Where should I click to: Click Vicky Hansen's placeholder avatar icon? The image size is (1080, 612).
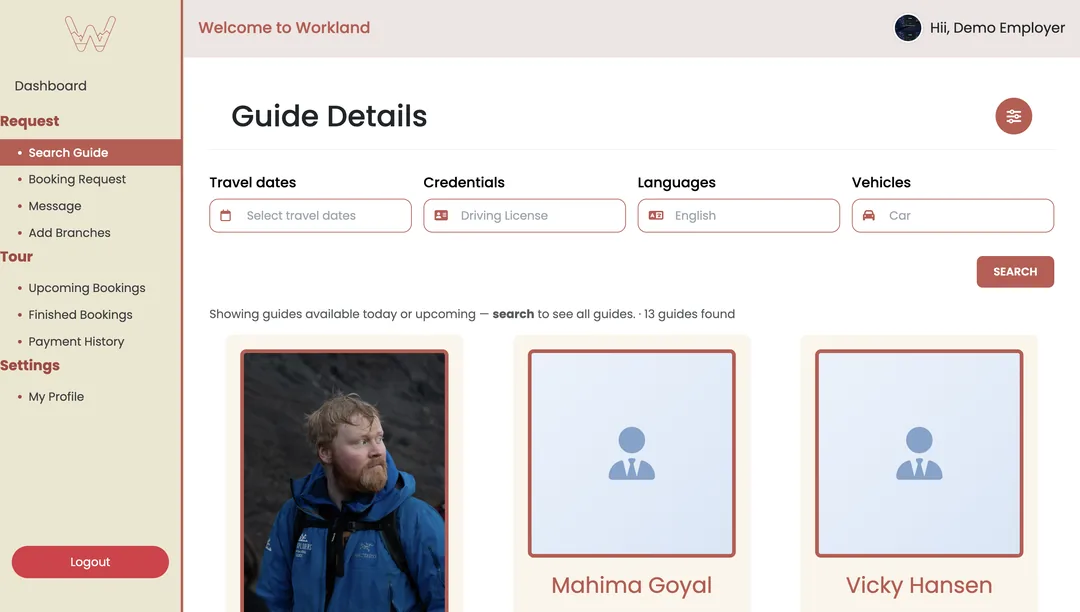(919, 453)
